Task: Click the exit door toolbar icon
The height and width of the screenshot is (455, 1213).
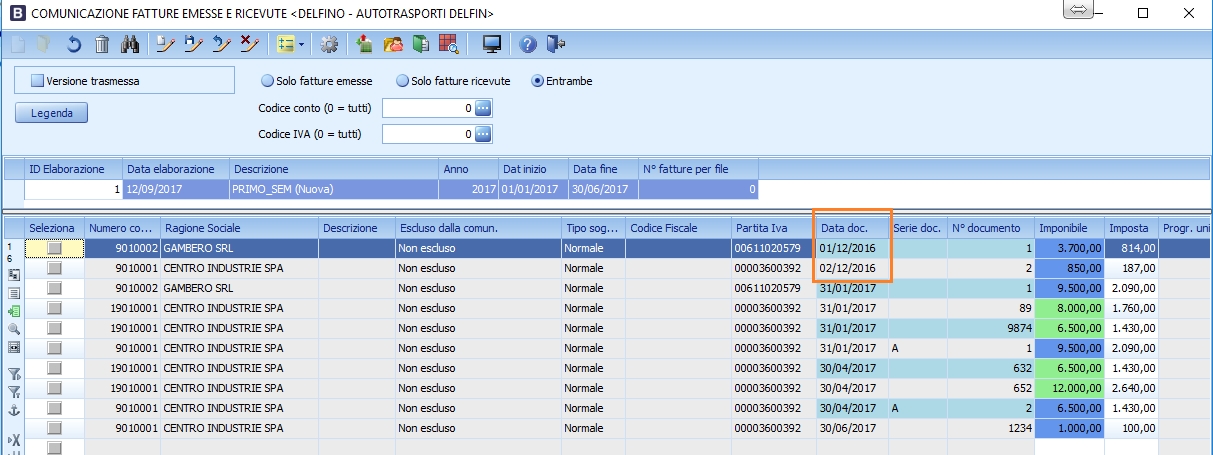Action: (x=557, y=44)
